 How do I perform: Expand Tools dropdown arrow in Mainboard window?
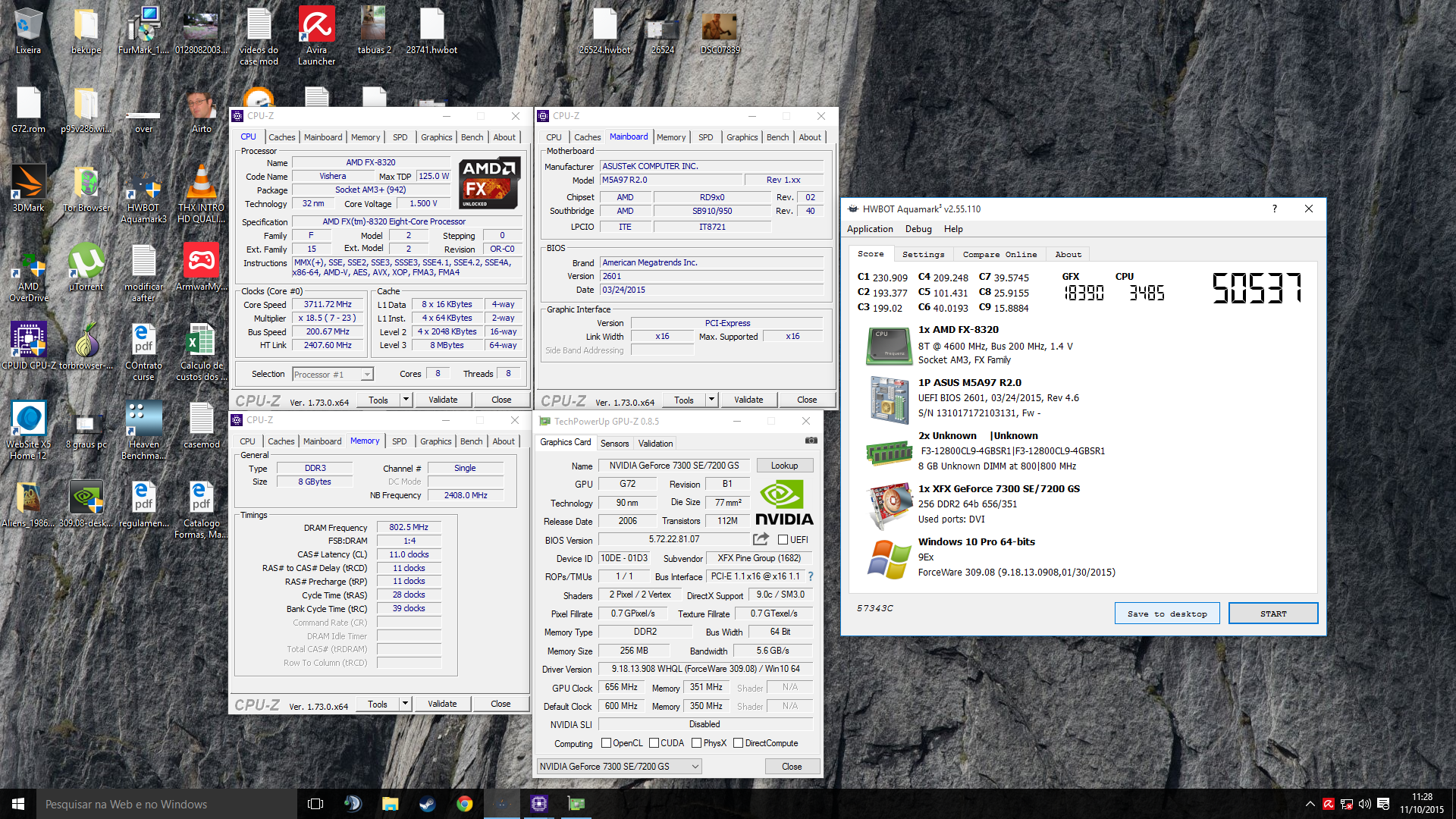click(711, 400)
